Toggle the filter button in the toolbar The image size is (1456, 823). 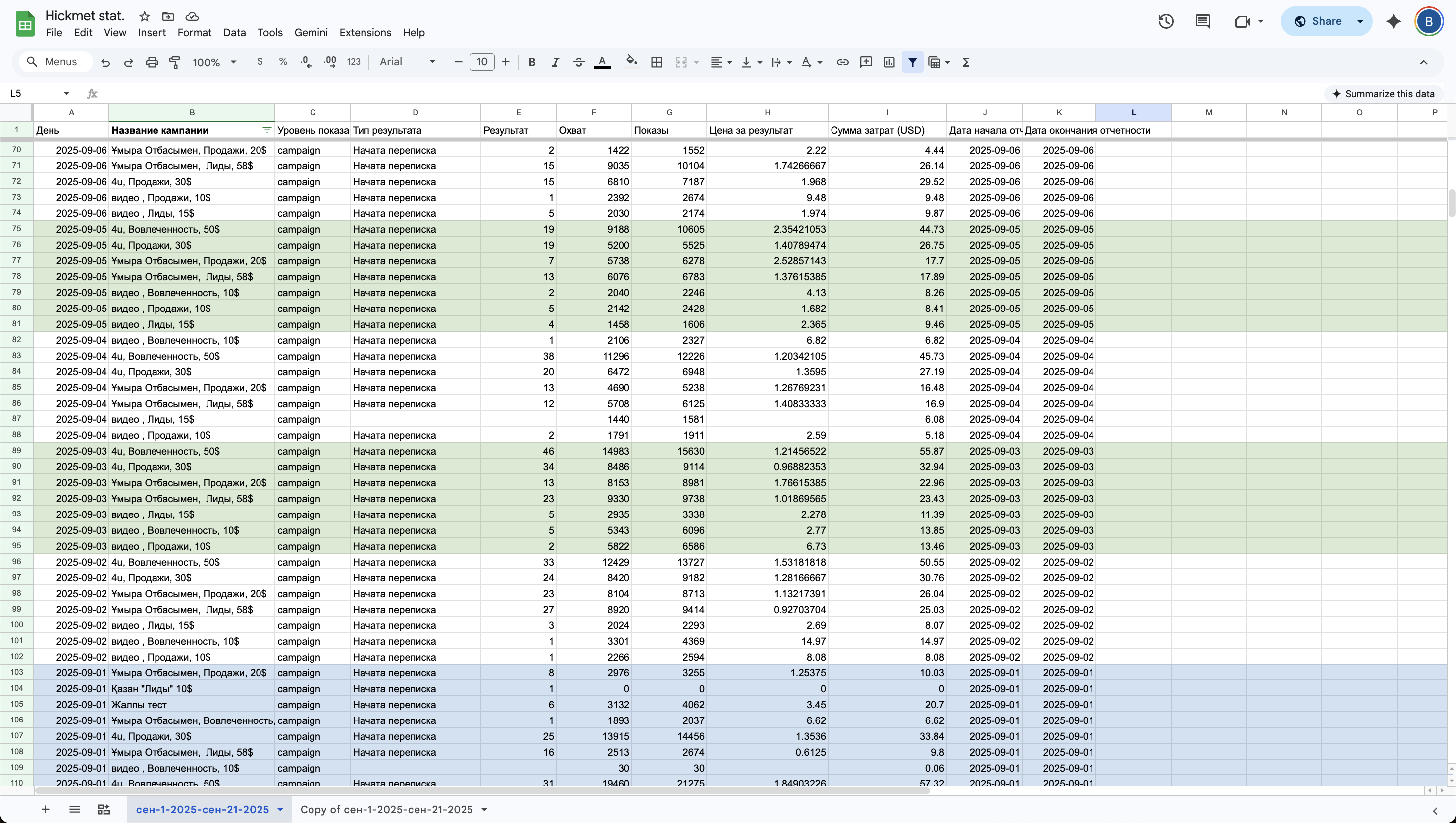(x=912, y=62)
